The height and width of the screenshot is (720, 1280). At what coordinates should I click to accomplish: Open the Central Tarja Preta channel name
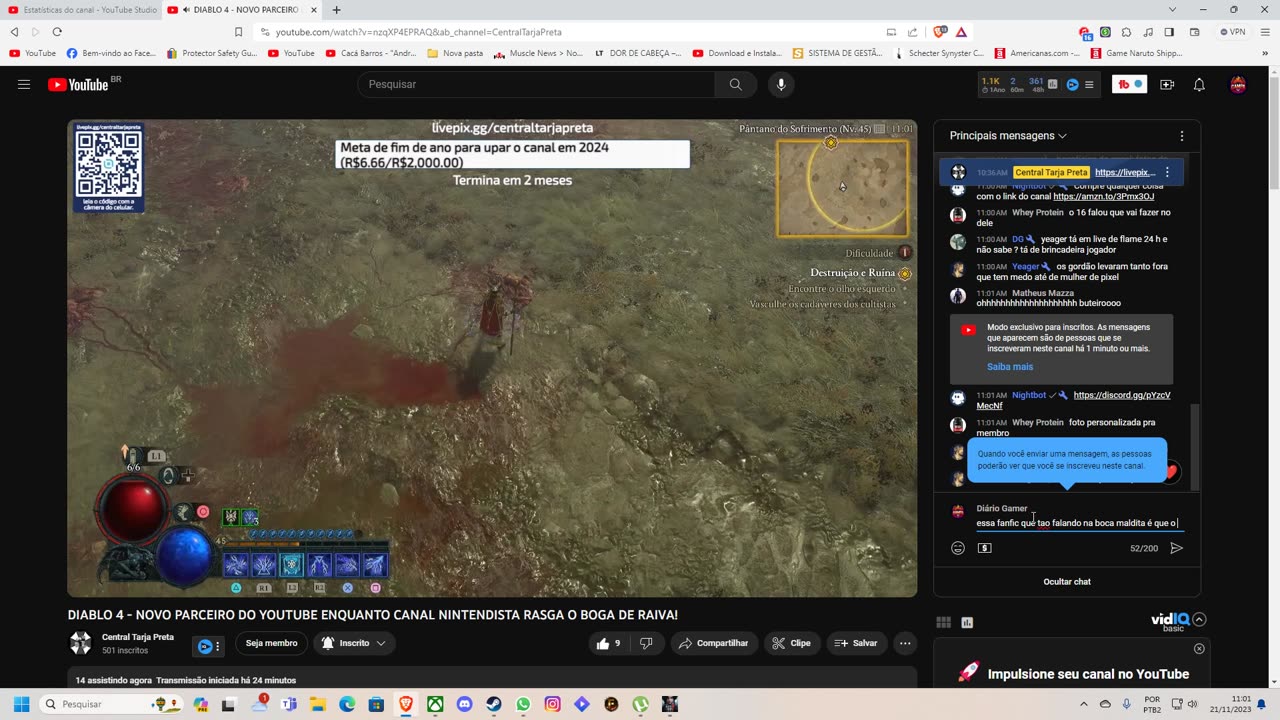pyautogui.click(x=138, y=637)
